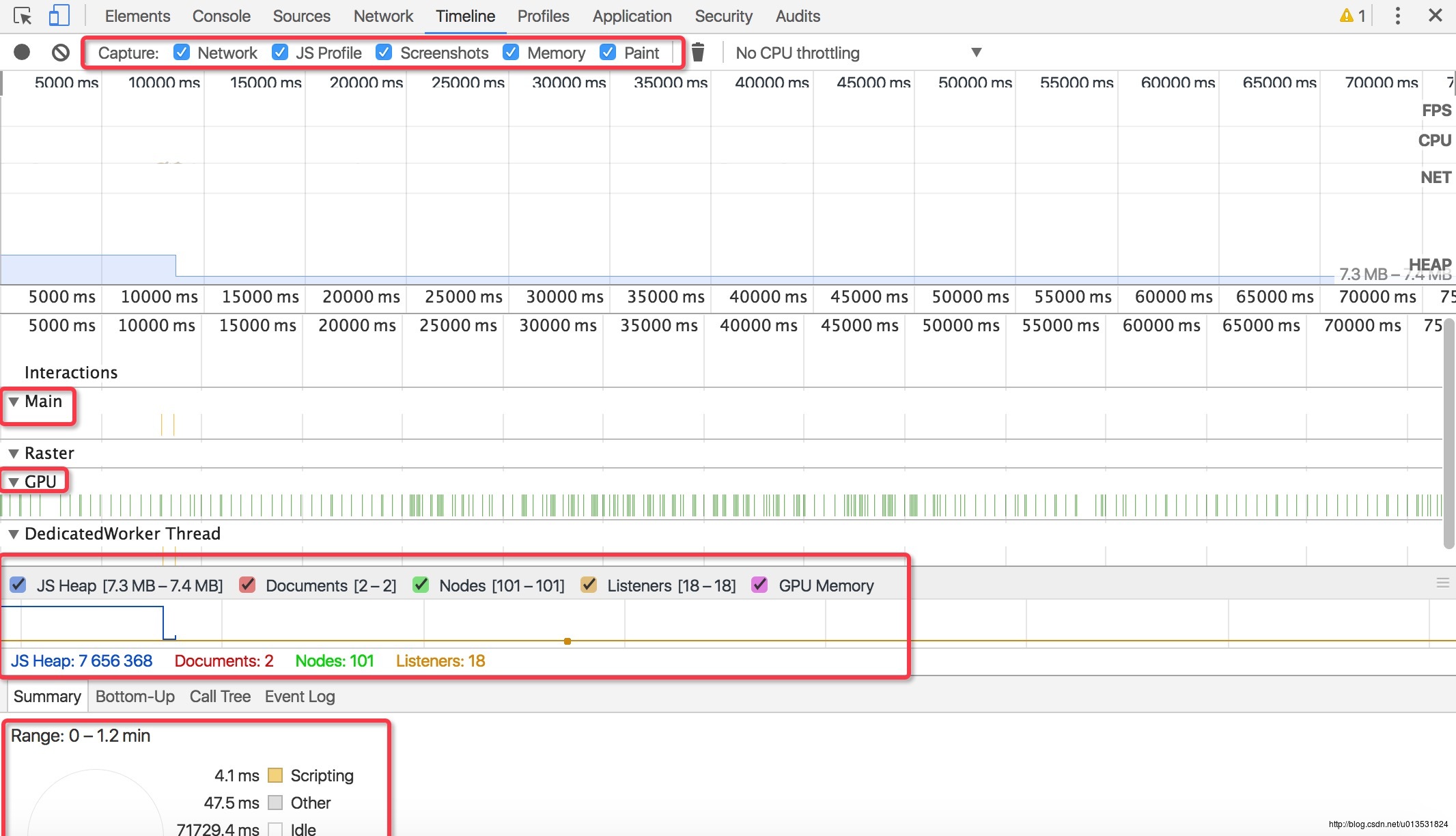Viewport: 1456px width, 836px height.
Task: Click the Idle white color swatch
Action: click(x=275, y=829)
